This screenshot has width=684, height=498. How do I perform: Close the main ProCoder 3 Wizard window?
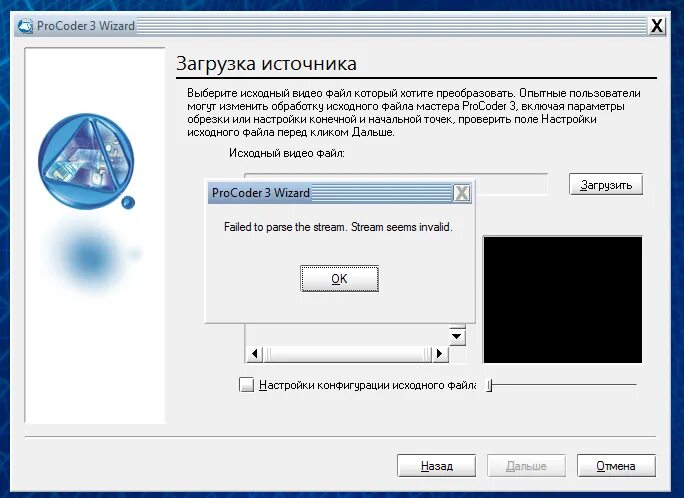point(657,26)
